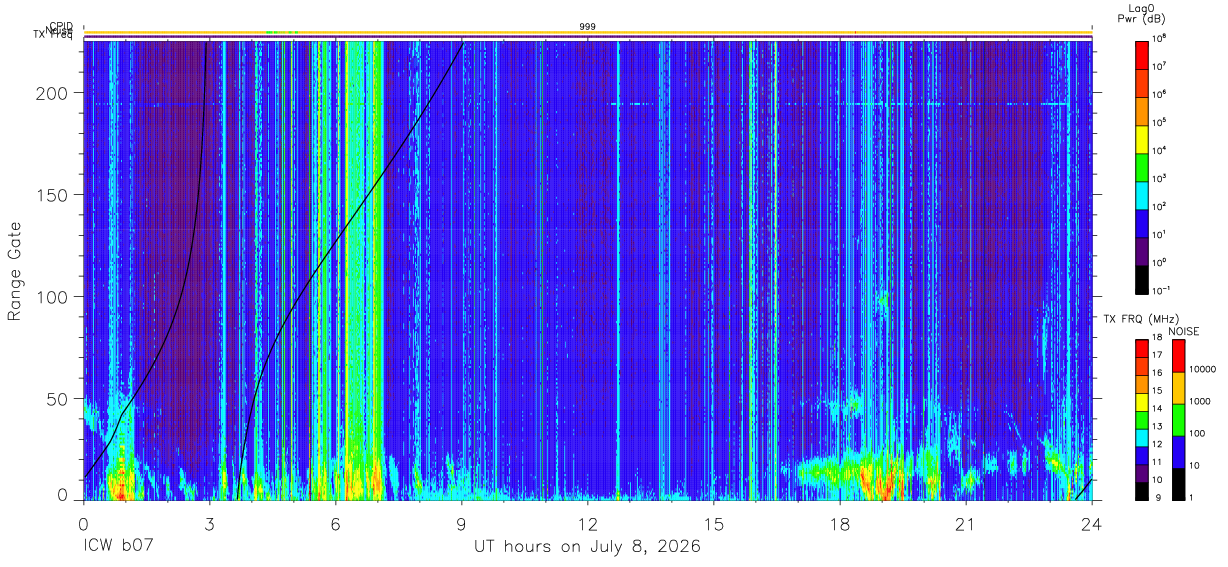Click the x-axis tick label '6'
This screenshot has height=567, width=1228.
point(335,525)
